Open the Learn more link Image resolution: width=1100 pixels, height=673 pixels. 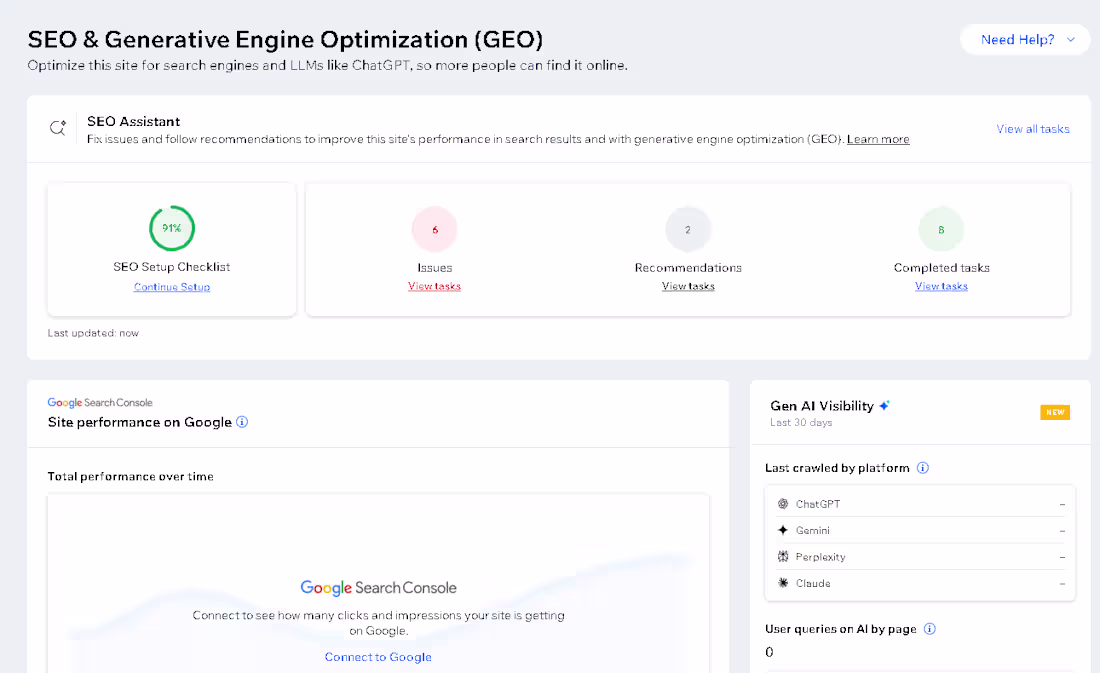878,139
